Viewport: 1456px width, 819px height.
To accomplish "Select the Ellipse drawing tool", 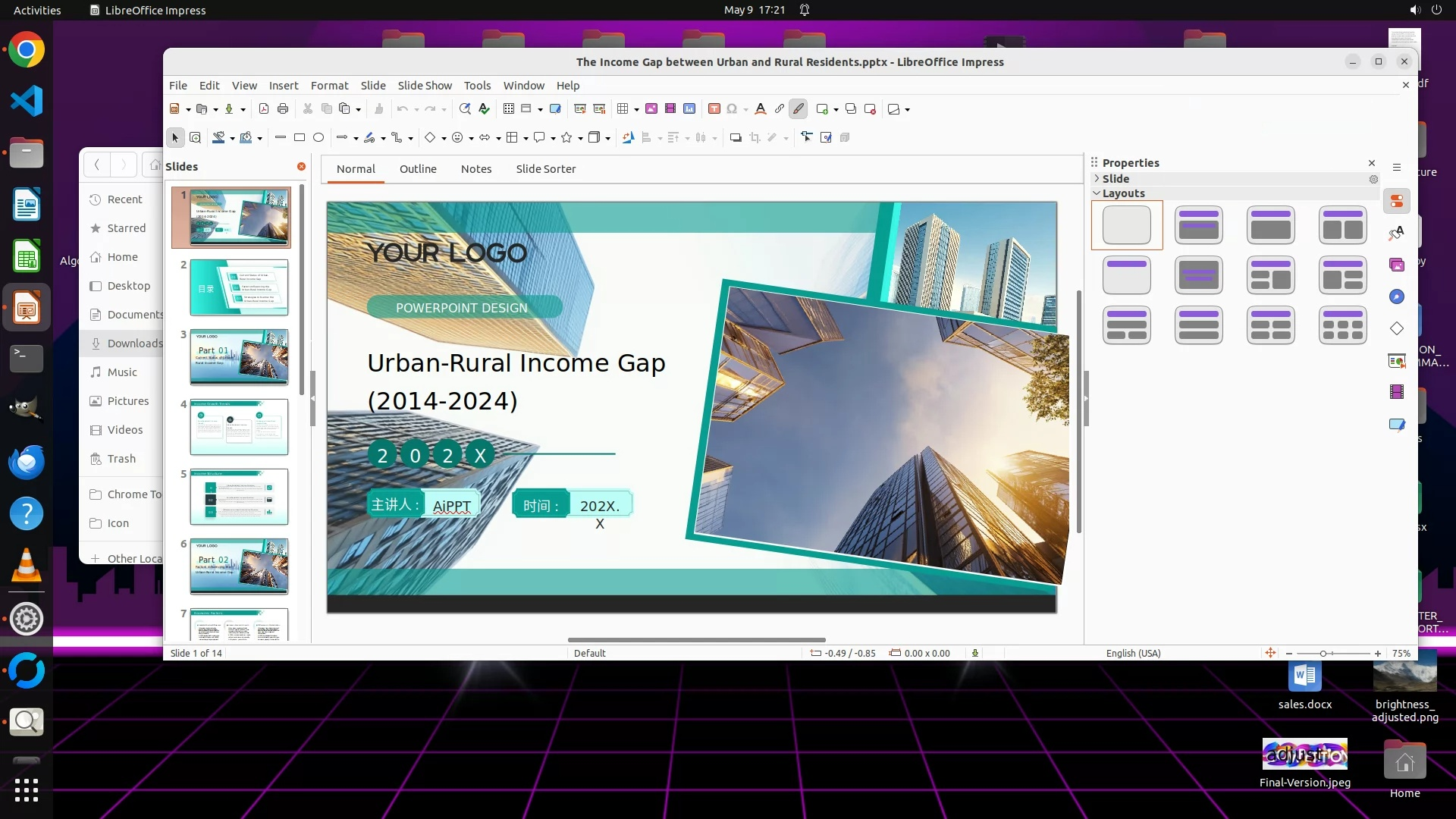I will pos(318,137).
